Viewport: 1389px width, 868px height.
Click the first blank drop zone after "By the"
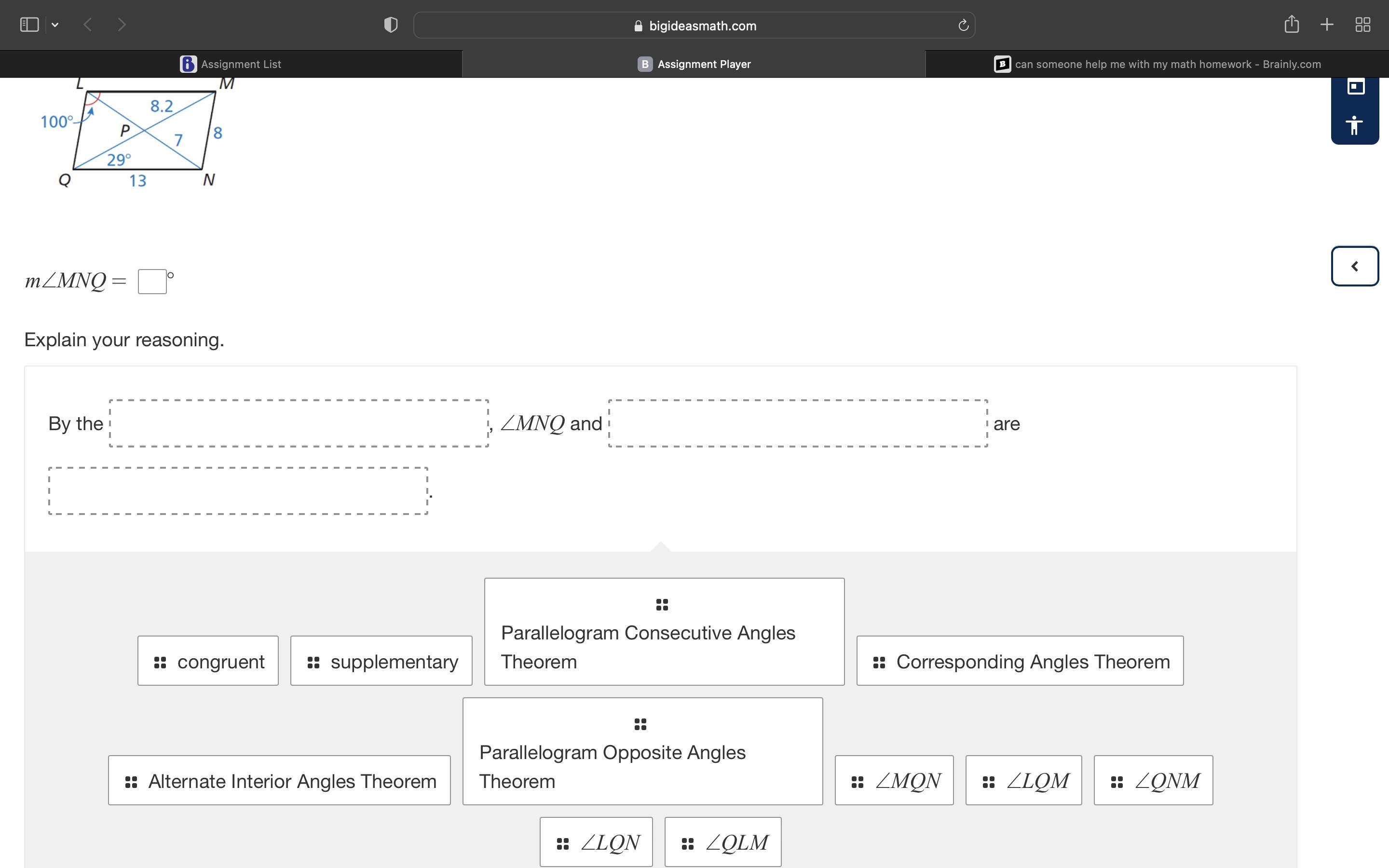[299, 424]
